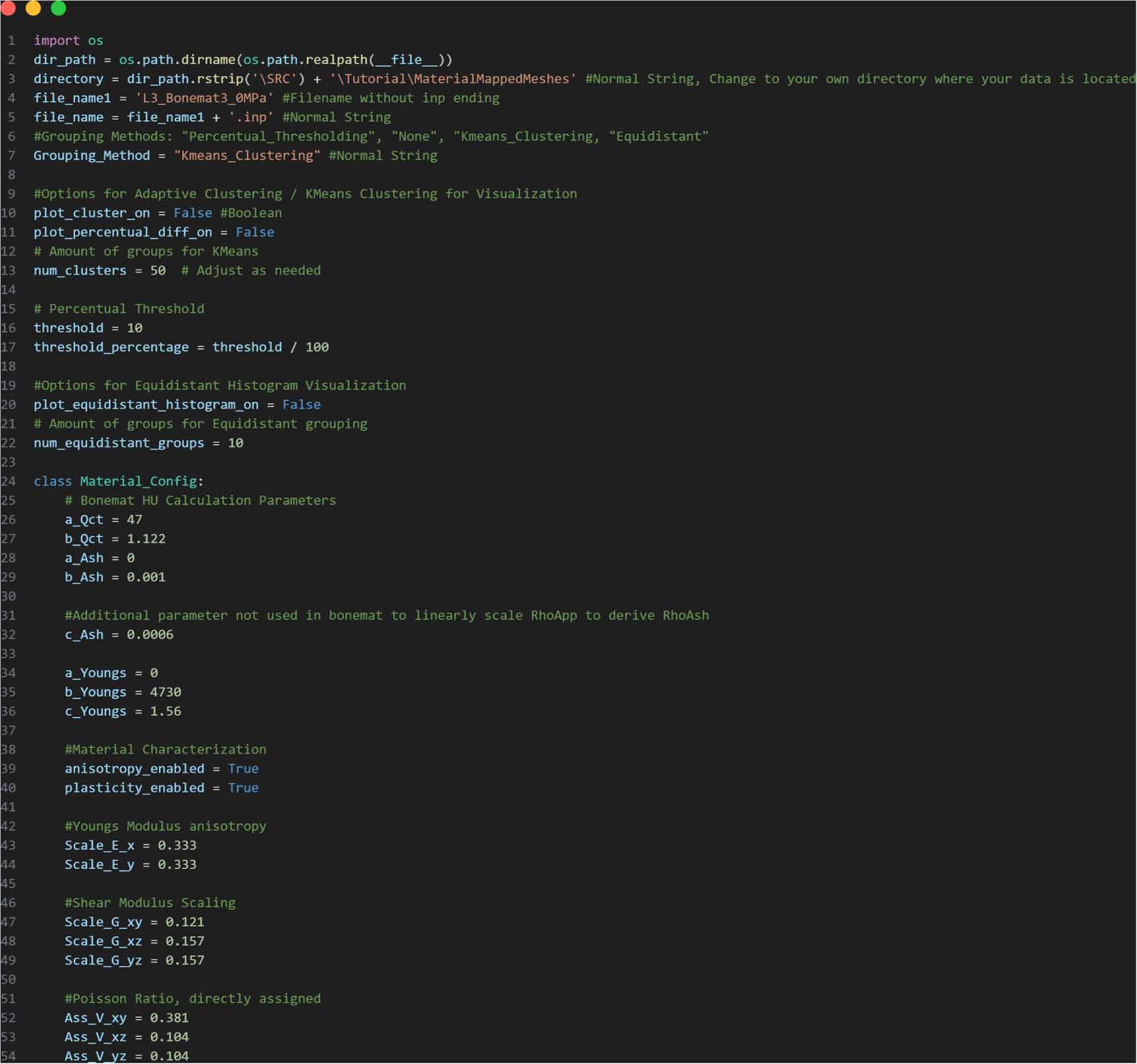
Task: Click c_Ash value 0.0006
Action: click(150, 634)
